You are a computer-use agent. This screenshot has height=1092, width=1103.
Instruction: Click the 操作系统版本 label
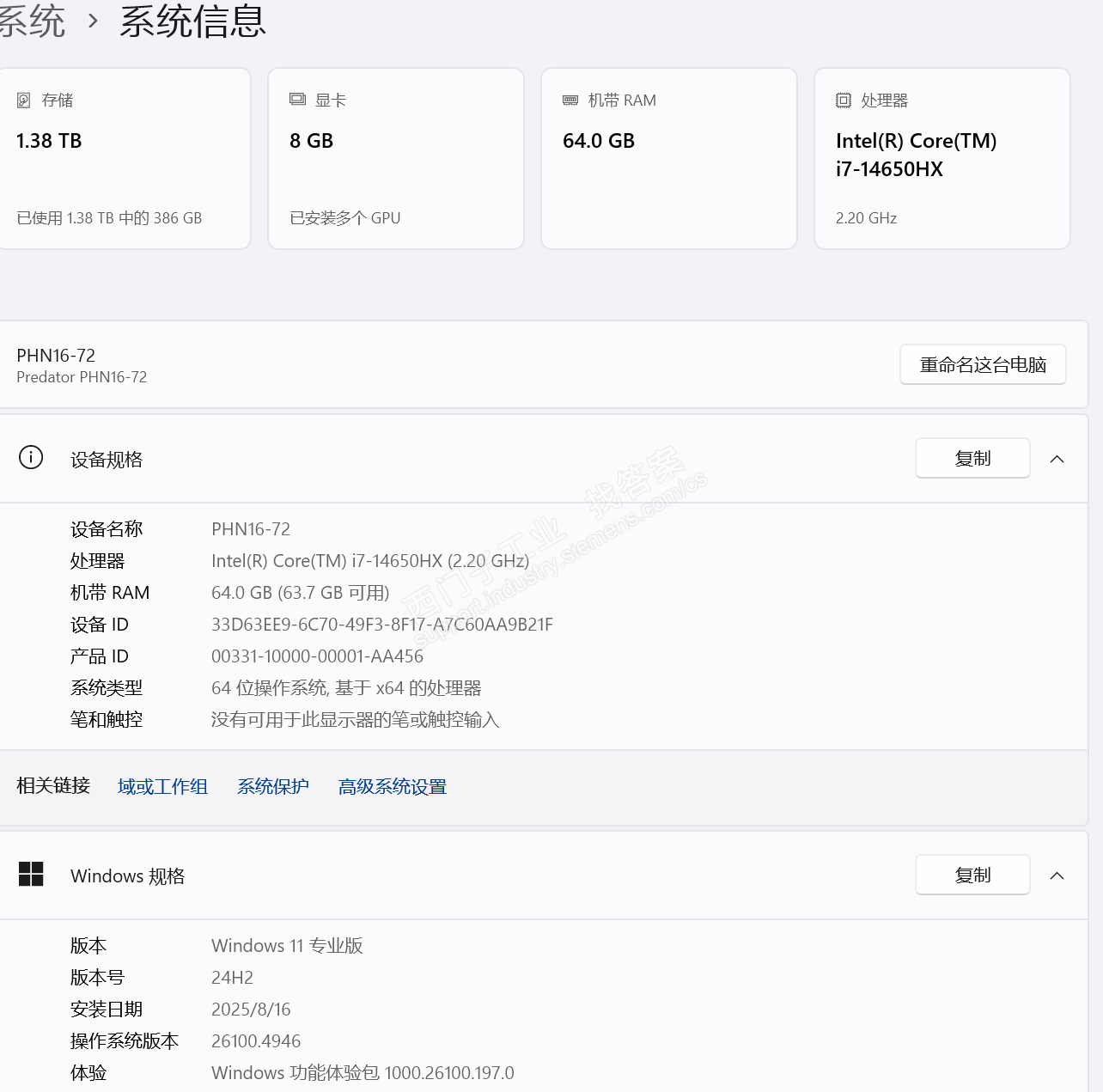pyautogui.click(x=125, y=1041)
